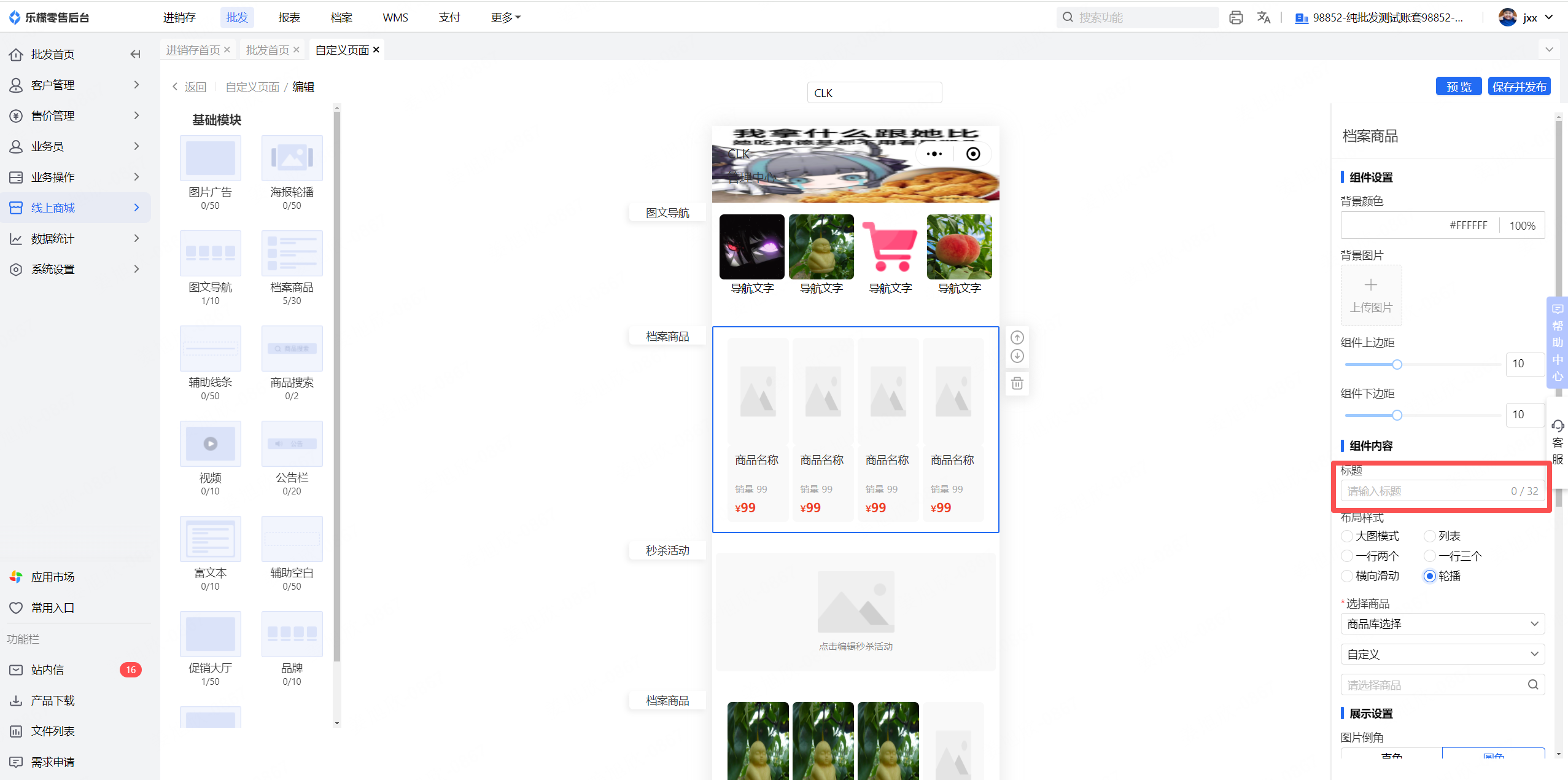Image resolution: width=1568 pixels, height=780 pixels.
Task: Select the 大图模式 layout radio
Action: click(1347, 536)
